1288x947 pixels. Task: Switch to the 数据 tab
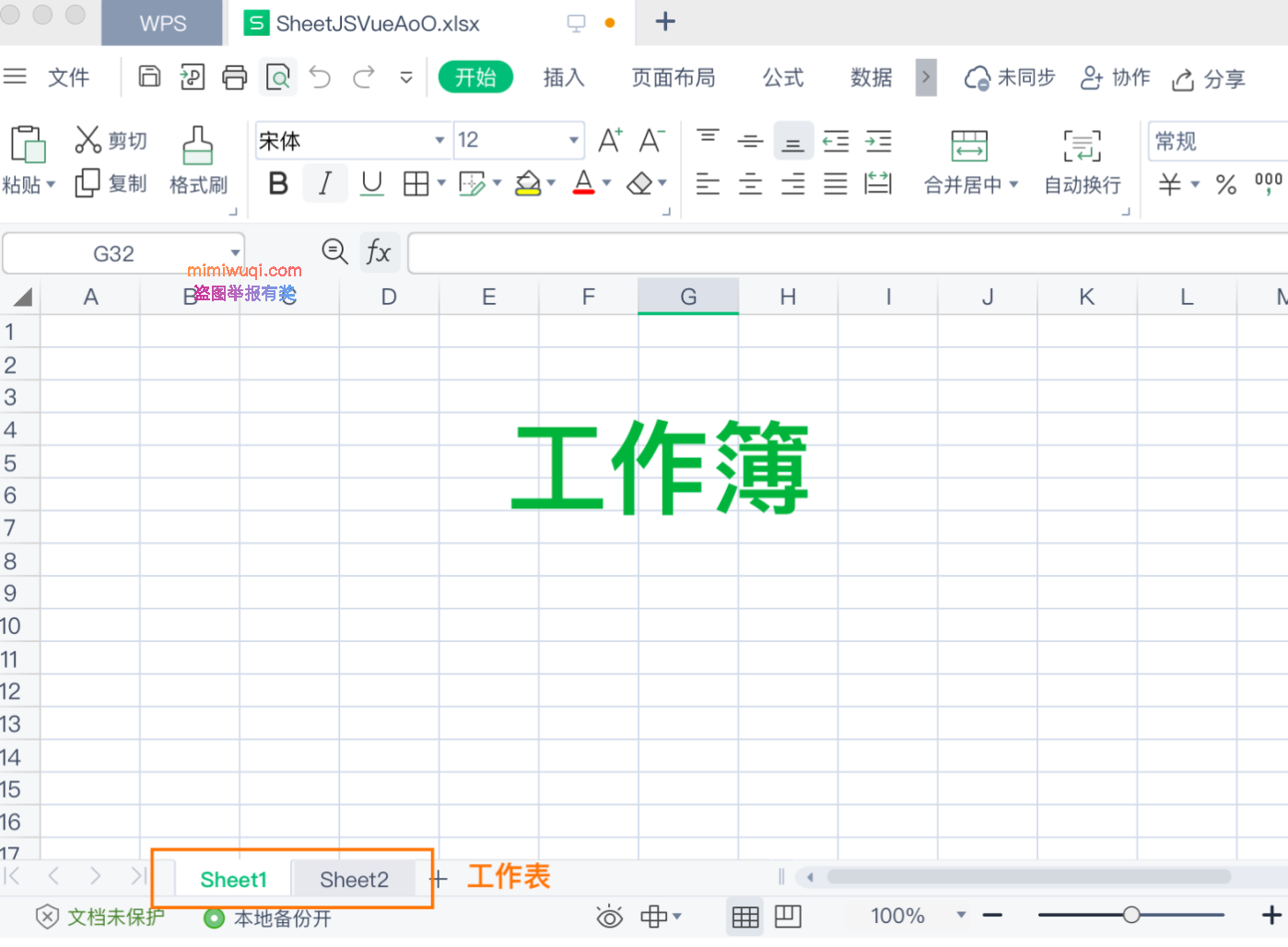click(x=872, y=77)
